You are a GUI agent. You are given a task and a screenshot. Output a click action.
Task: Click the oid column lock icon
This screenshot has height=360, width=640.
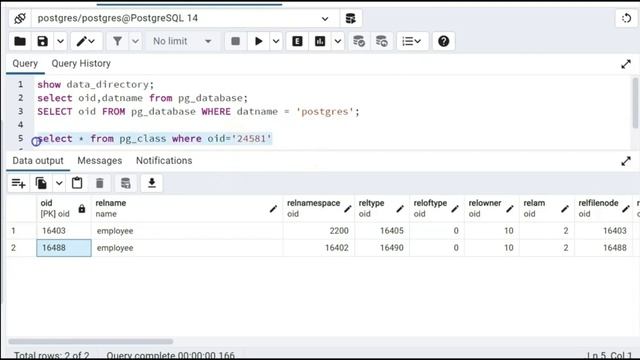pyautogui.click(x=82, y=209)
